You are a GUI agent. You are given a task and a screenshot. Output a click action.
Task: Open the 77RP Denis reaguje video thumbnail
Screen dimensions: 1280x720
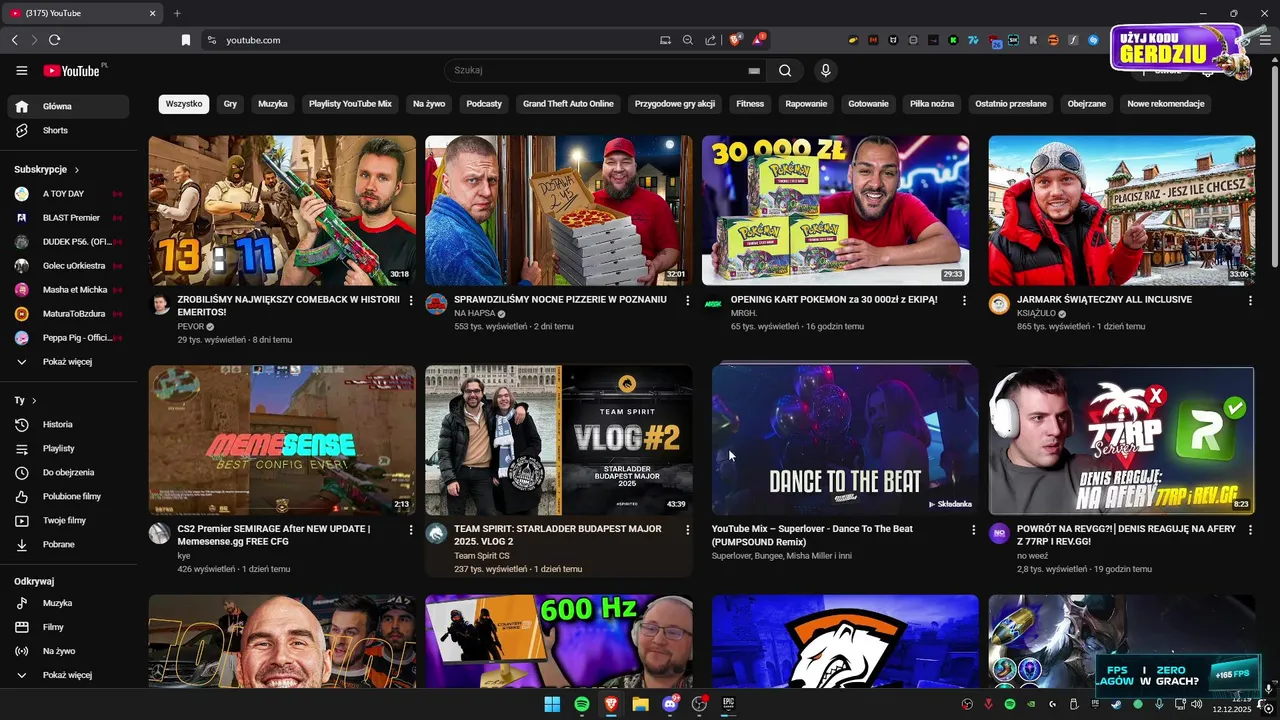point(1122,440)
